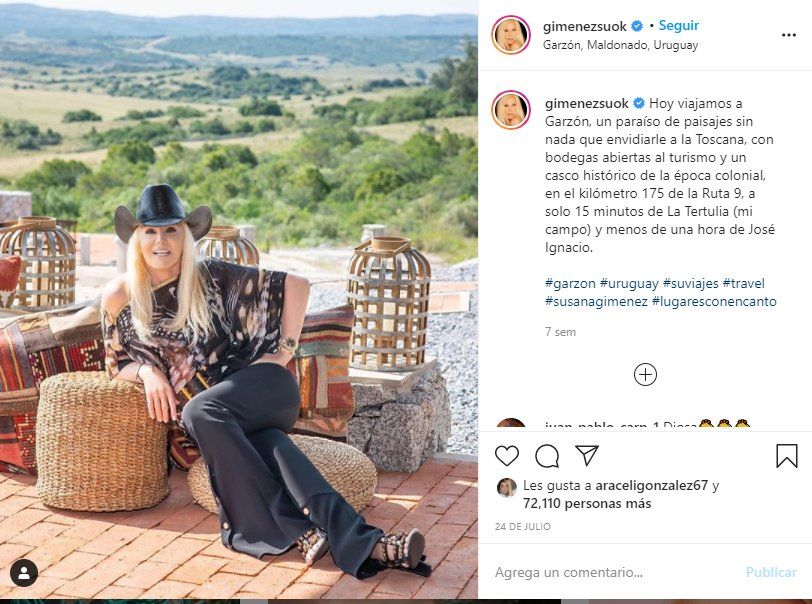Show tagged people icon on photo
Viewport: 812px width, 604px height.
point(24,573)
